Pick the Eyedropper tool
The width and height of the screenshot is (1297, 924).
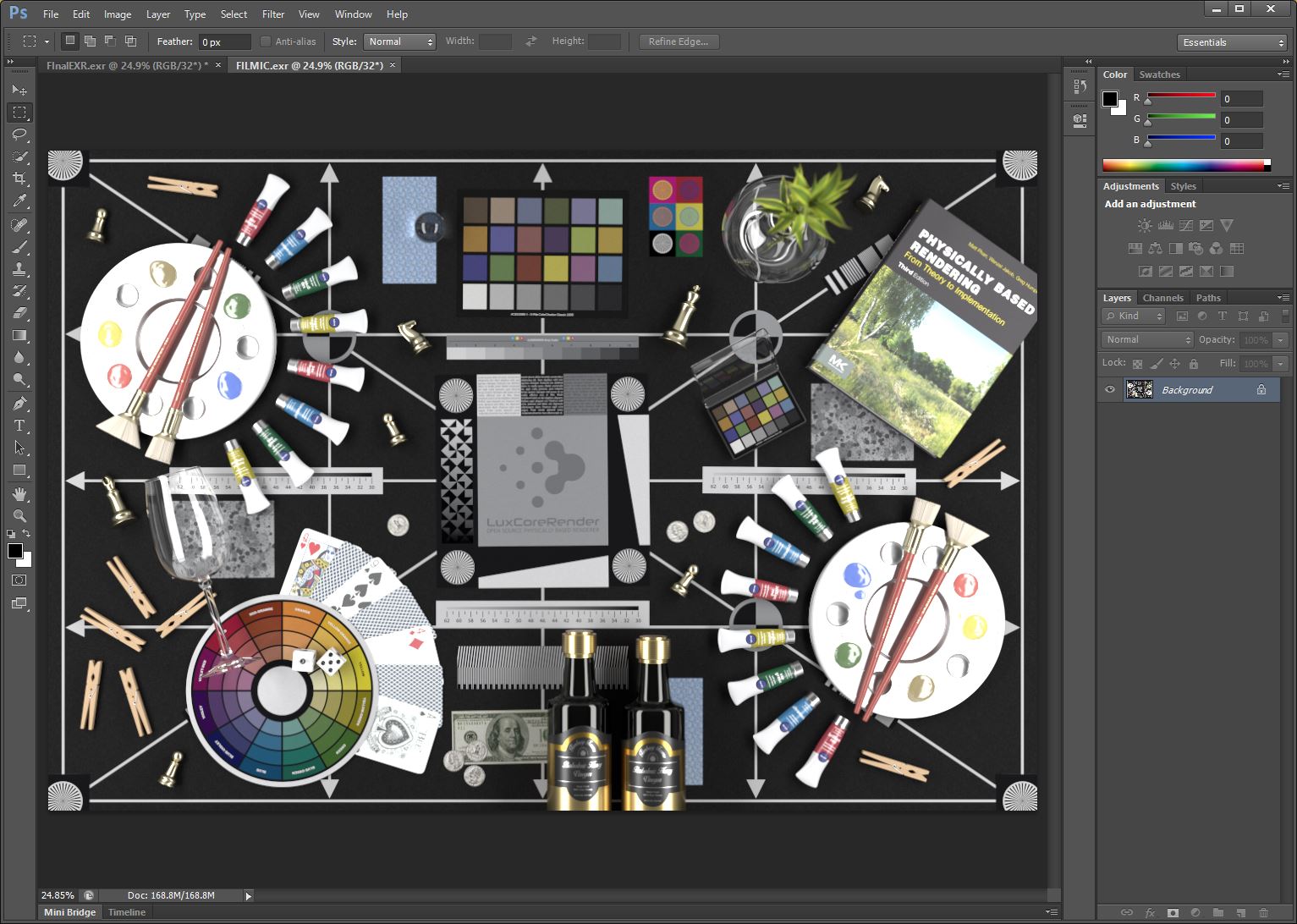[19, 201]
